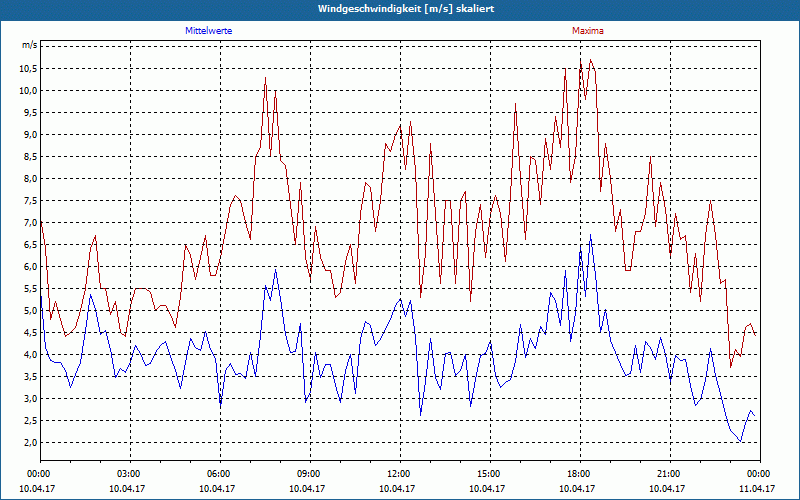The height and width of the screenshot is (500, 800).
Task: Click the '6,0' y-axis value
Action: point(30,266)
